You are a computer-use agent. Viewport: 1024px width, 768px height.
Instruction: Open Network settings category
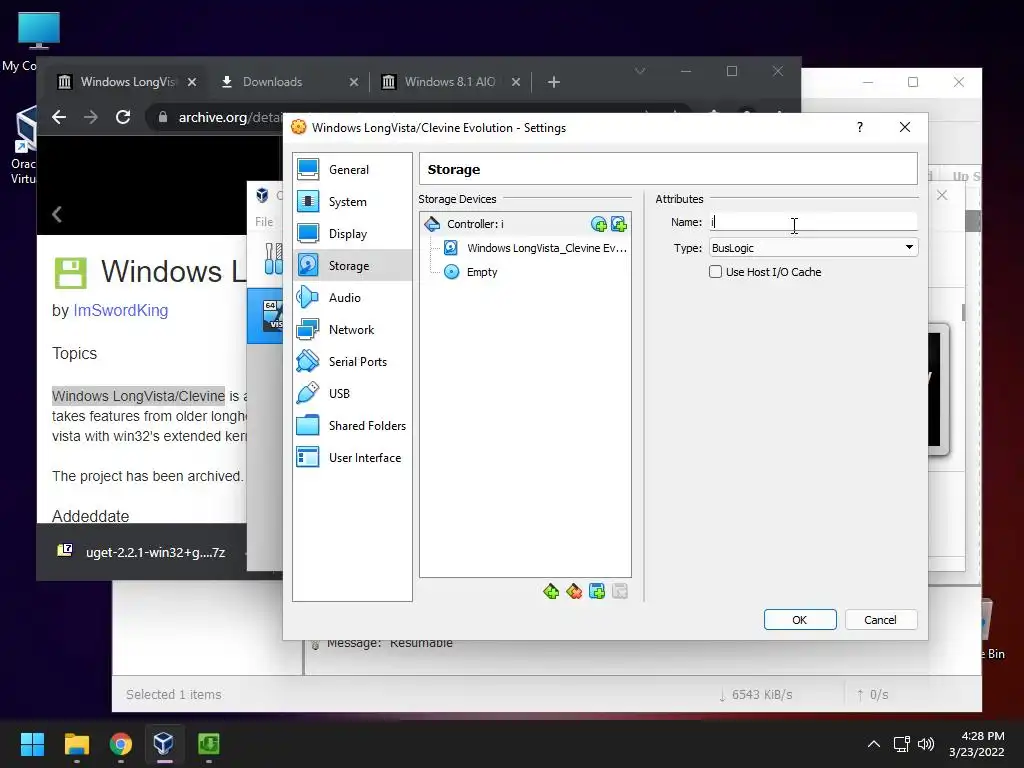[352, 330]
